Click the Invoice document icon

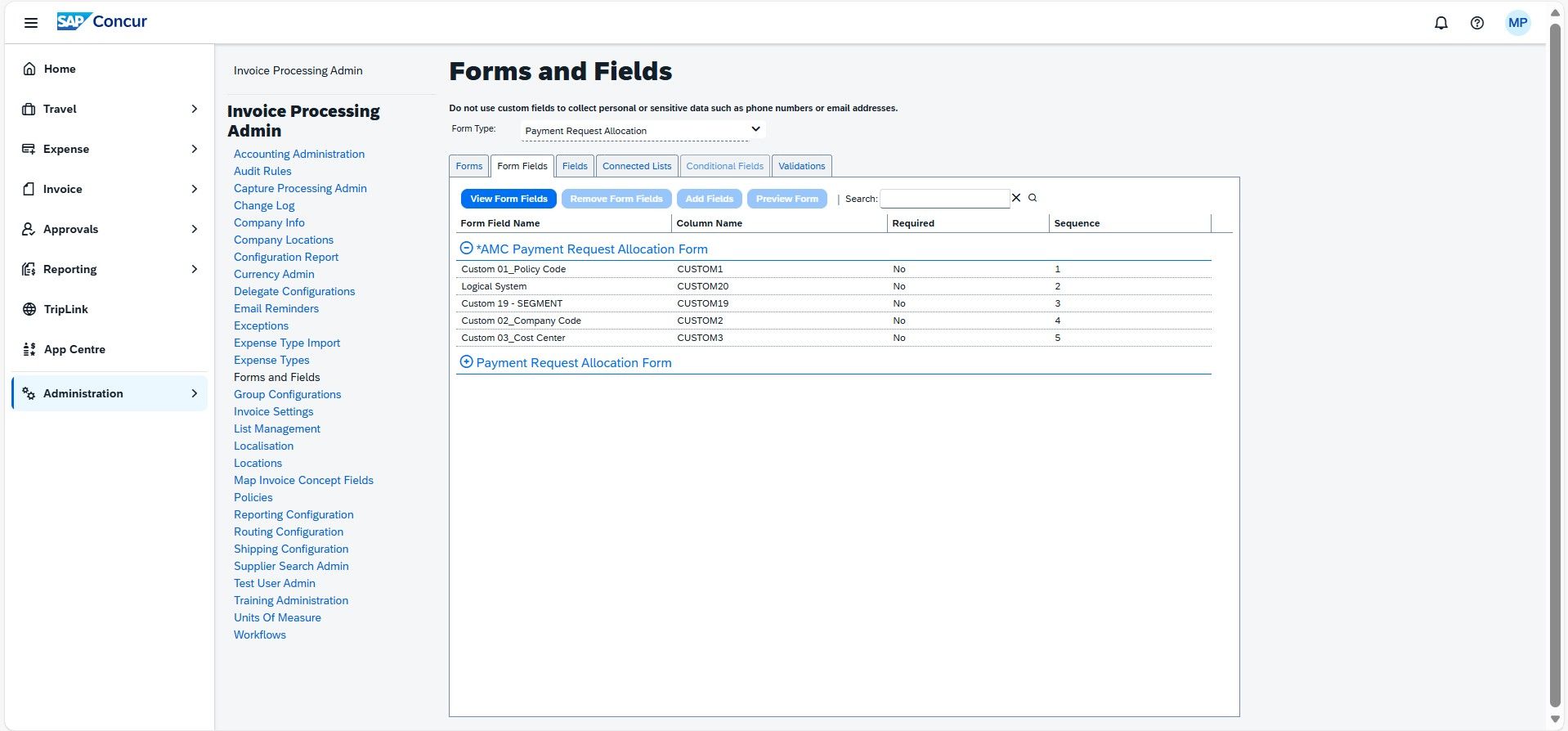coord(29,189)
